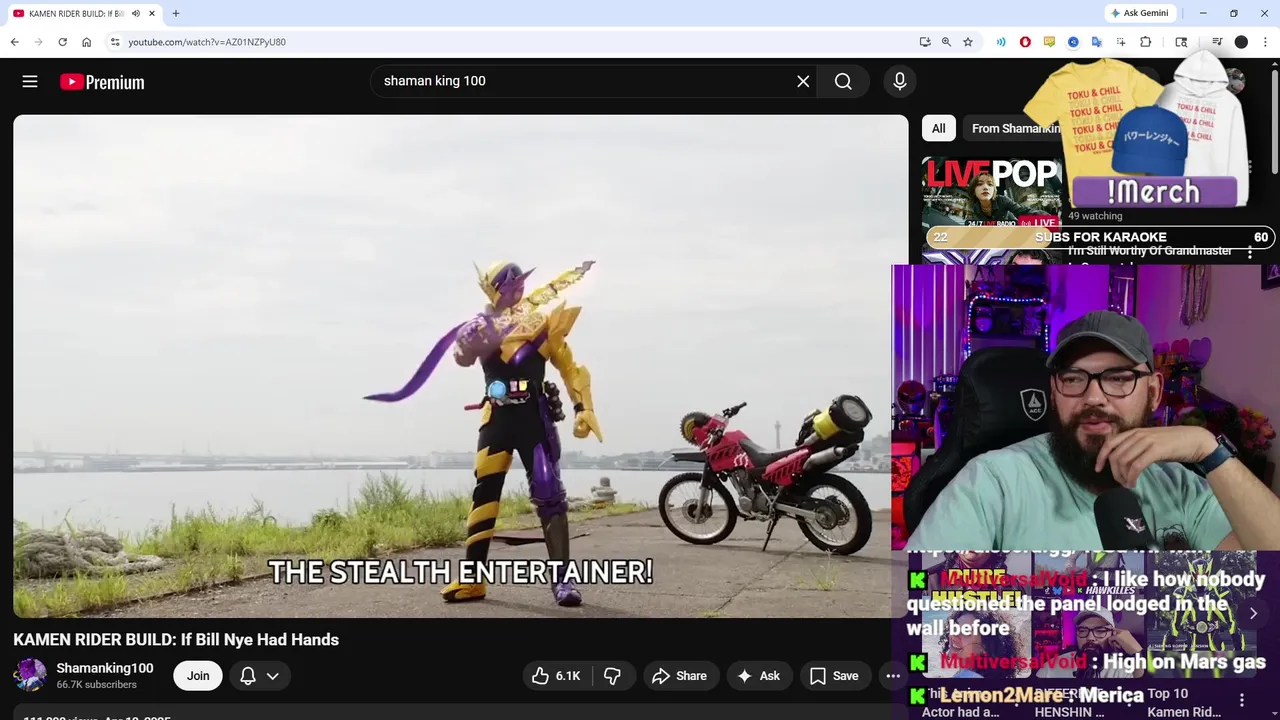This screenshot has height=720, width=1280.
Task: Go to YouTube Premium home logo
Action: [102, 82]
